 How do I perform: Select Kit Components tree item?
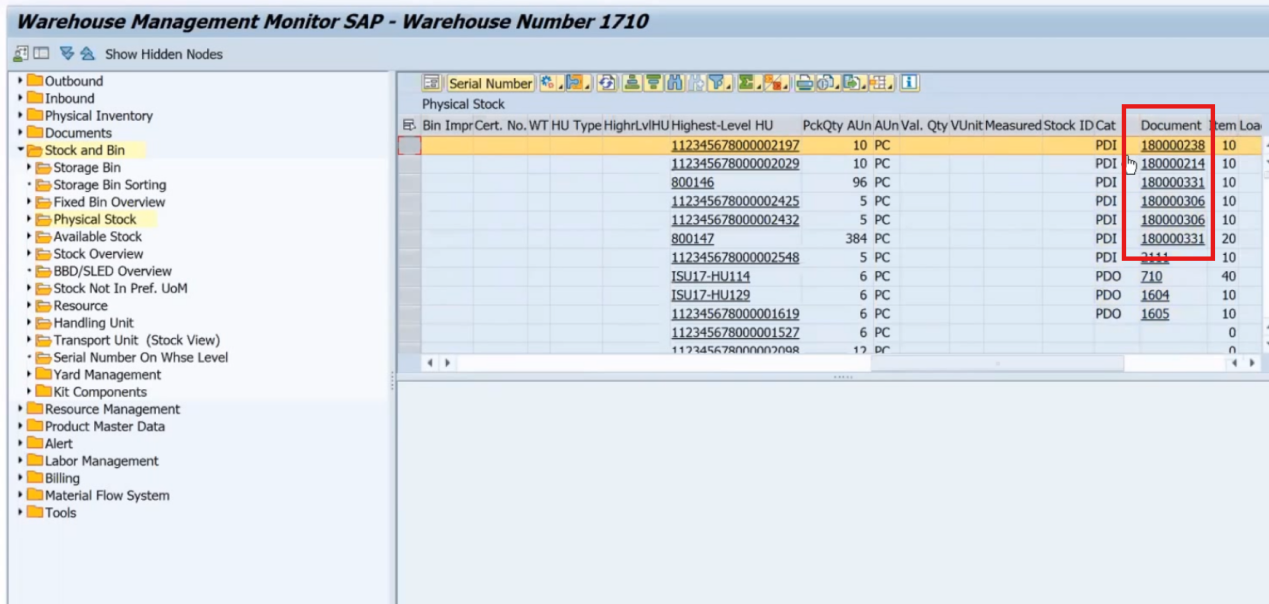coord(100,392)
